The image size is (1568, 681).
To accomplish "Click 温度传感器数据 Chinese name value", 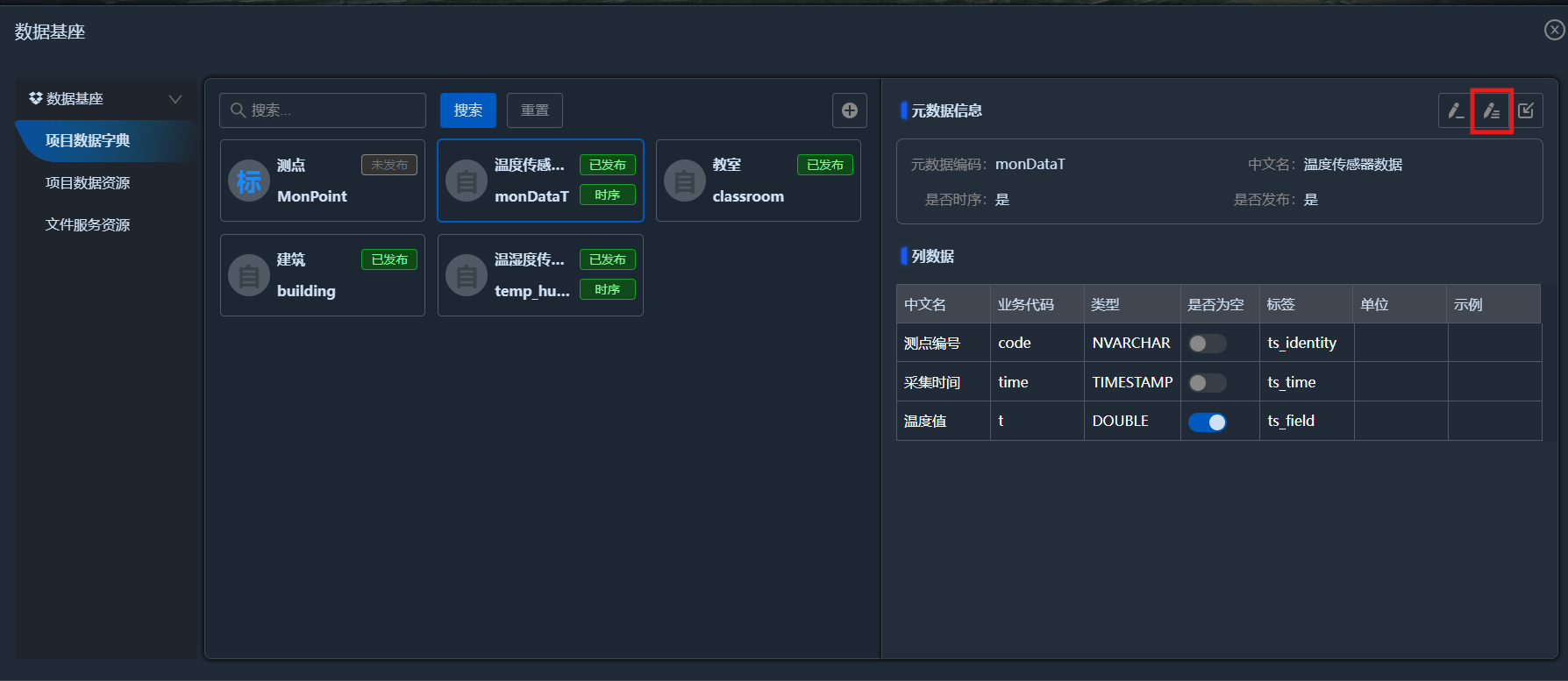I will pyautogui.click(x=1353, y=165).
